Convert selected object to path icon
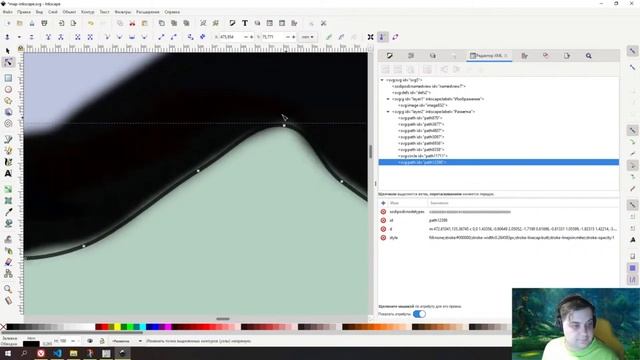 [190, 37]
